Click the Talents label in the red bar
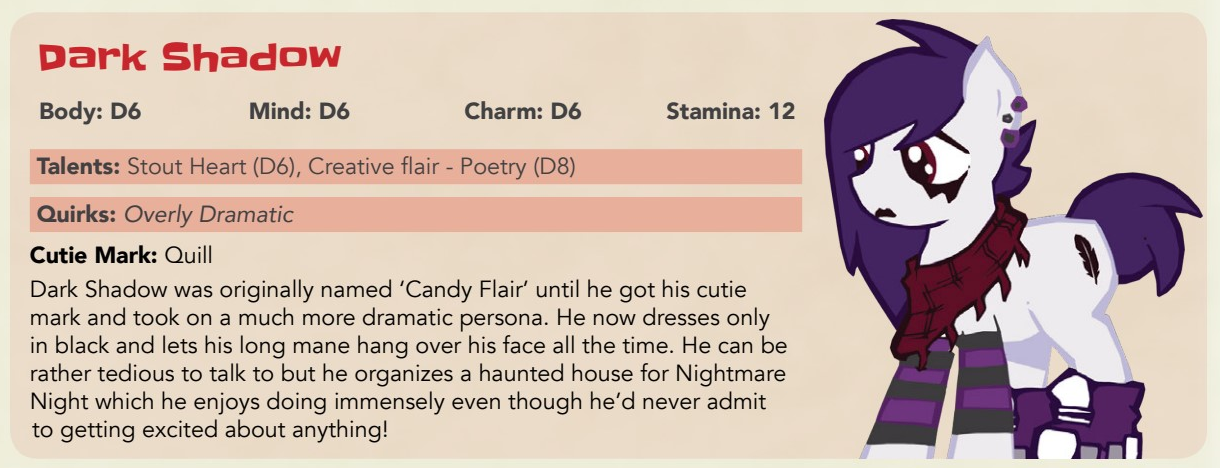This screenshot has height=468, width=1220. pyautogui.click(x=79, y=166)
